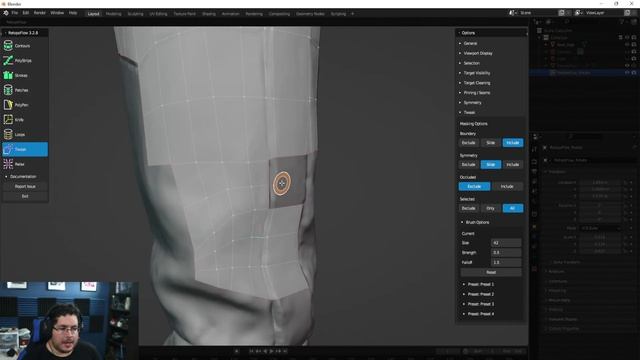Switch to the Geometry Nodes workspace tab
Screen dimensions: 640x360
(x=311, y=14)
